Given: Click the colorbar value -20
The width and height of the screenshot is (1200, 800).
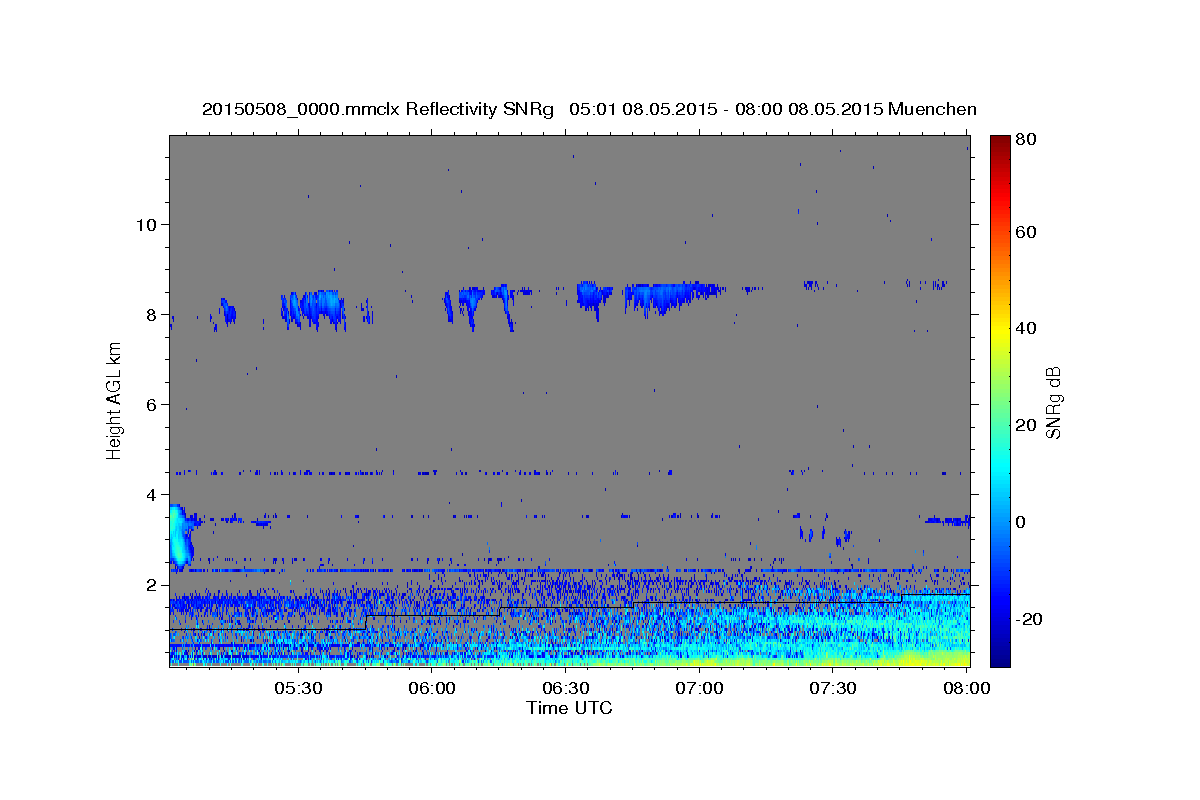Looking at the screenshot, I should tap(1028, 619).
